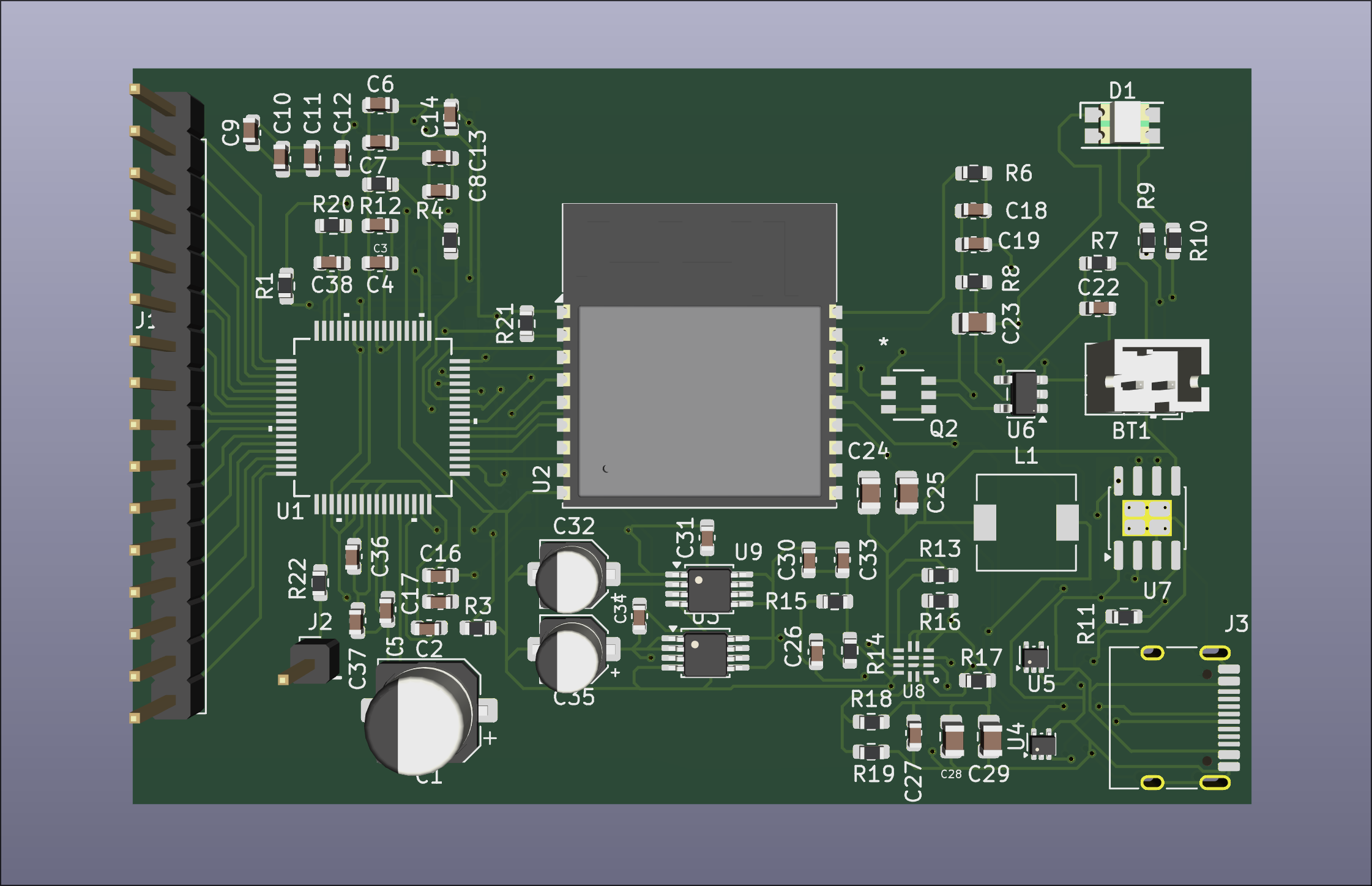1372x886 pixels.
Task: Click the 'R6' silkscreen label
Action: tap(1019, 173)
